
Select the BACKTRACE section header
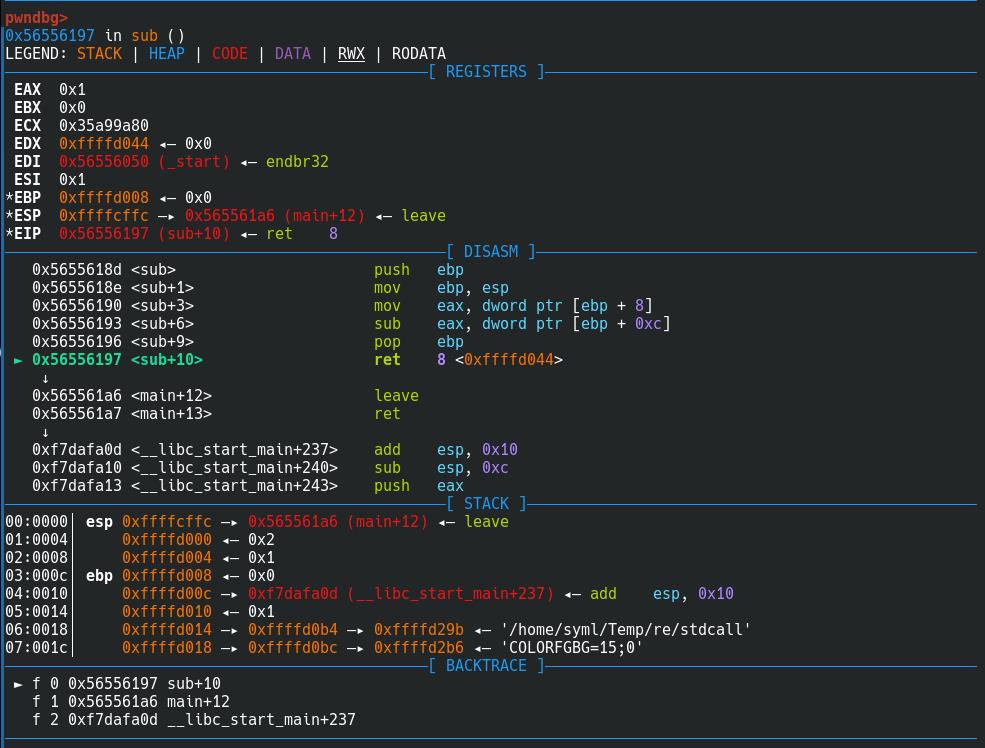coord(486,666)
